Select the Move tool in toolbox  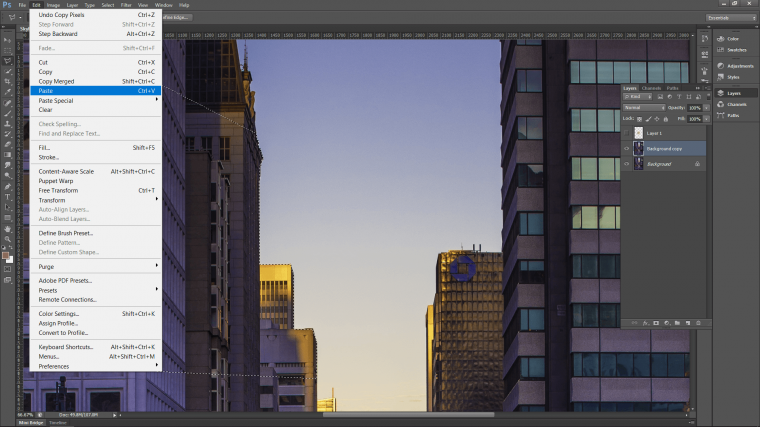pyautogui.click(x=7, y=40)
